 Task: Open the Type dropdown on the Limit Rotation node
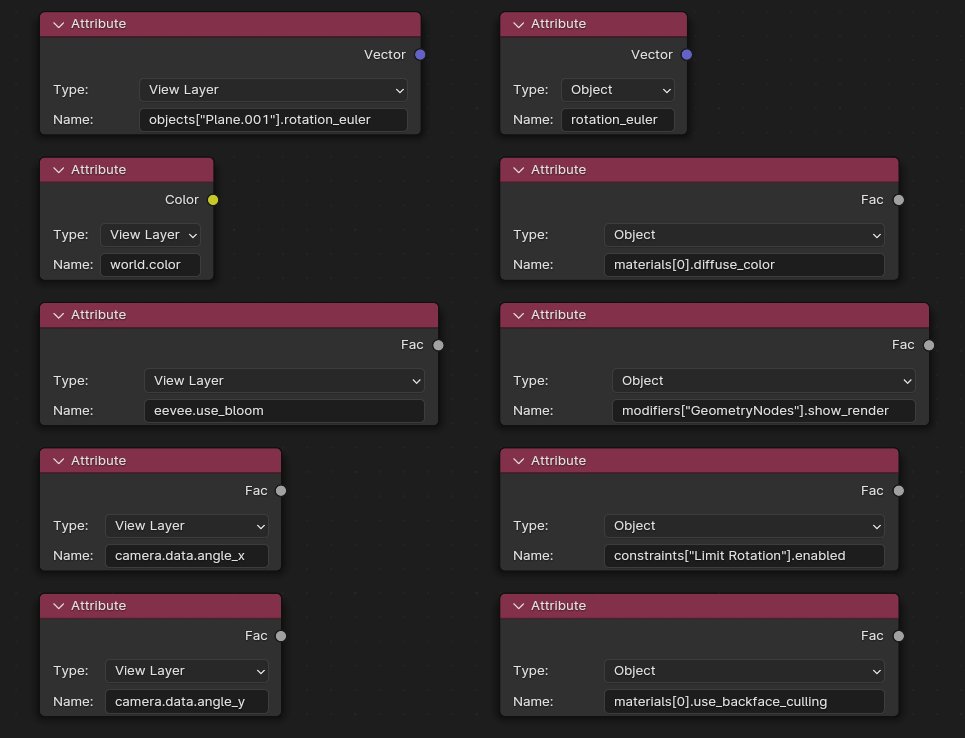click(744, 526)
